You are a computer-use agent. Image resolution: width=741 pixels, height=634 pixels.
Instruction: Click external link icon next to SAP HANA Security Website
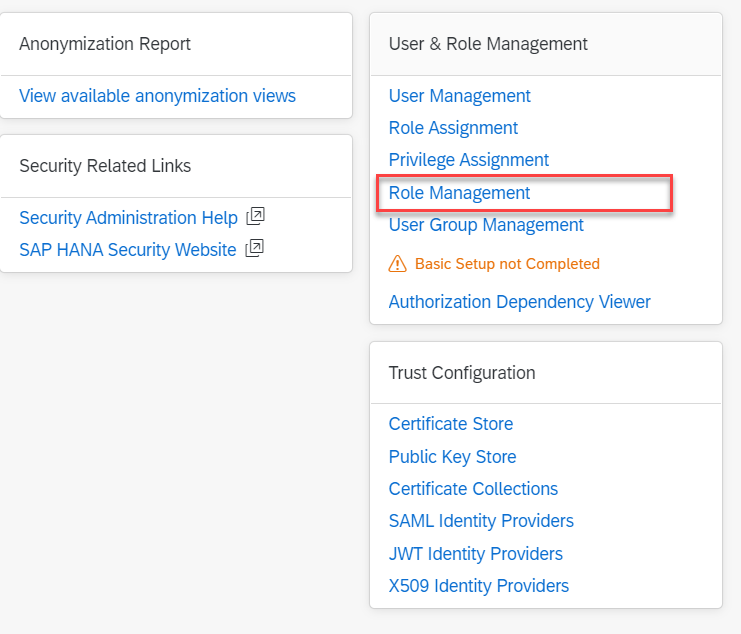click(x=254, y=249)
